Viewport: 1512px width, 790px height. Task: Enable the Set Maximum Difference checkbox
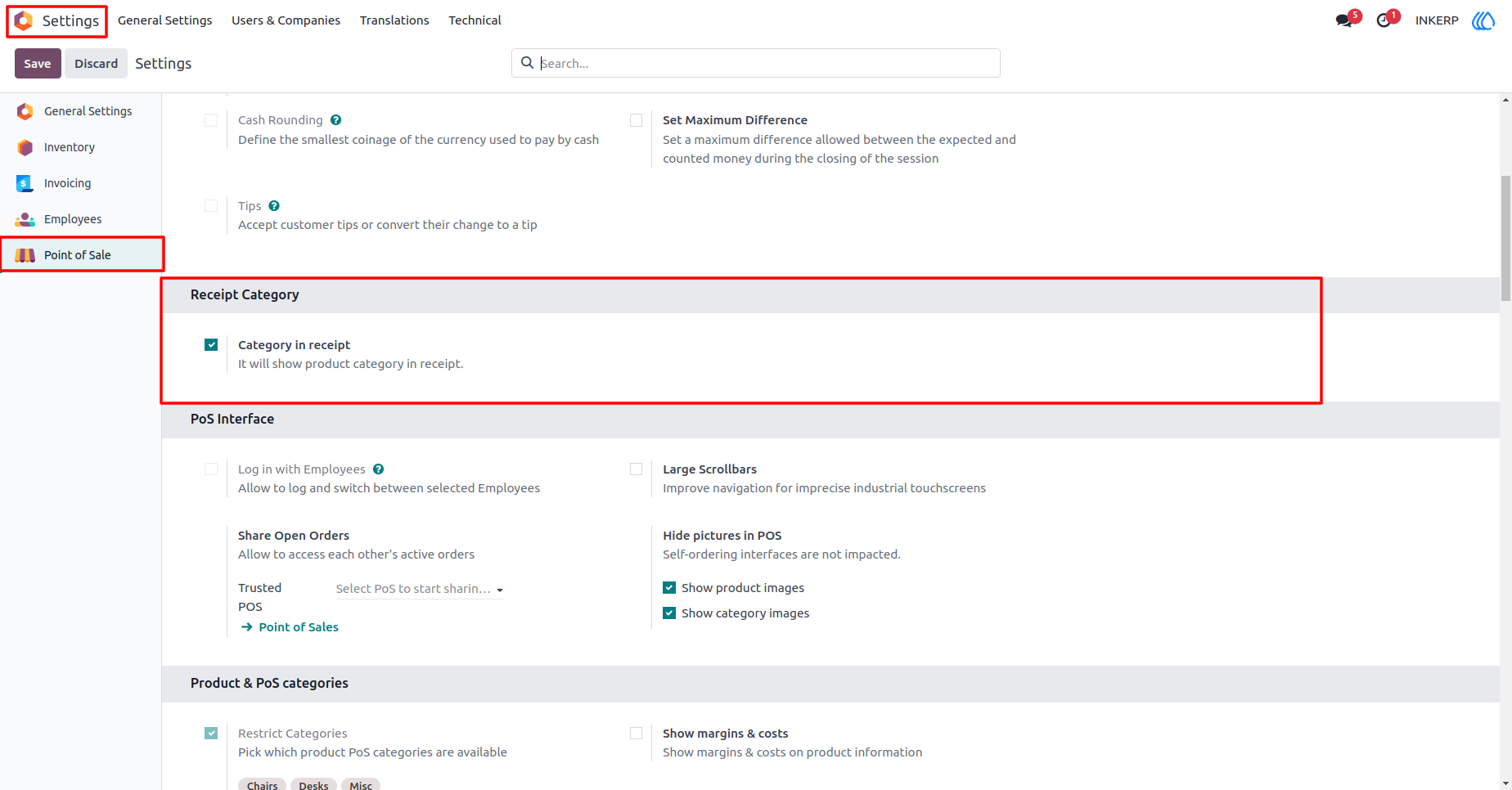pos(636,120)
